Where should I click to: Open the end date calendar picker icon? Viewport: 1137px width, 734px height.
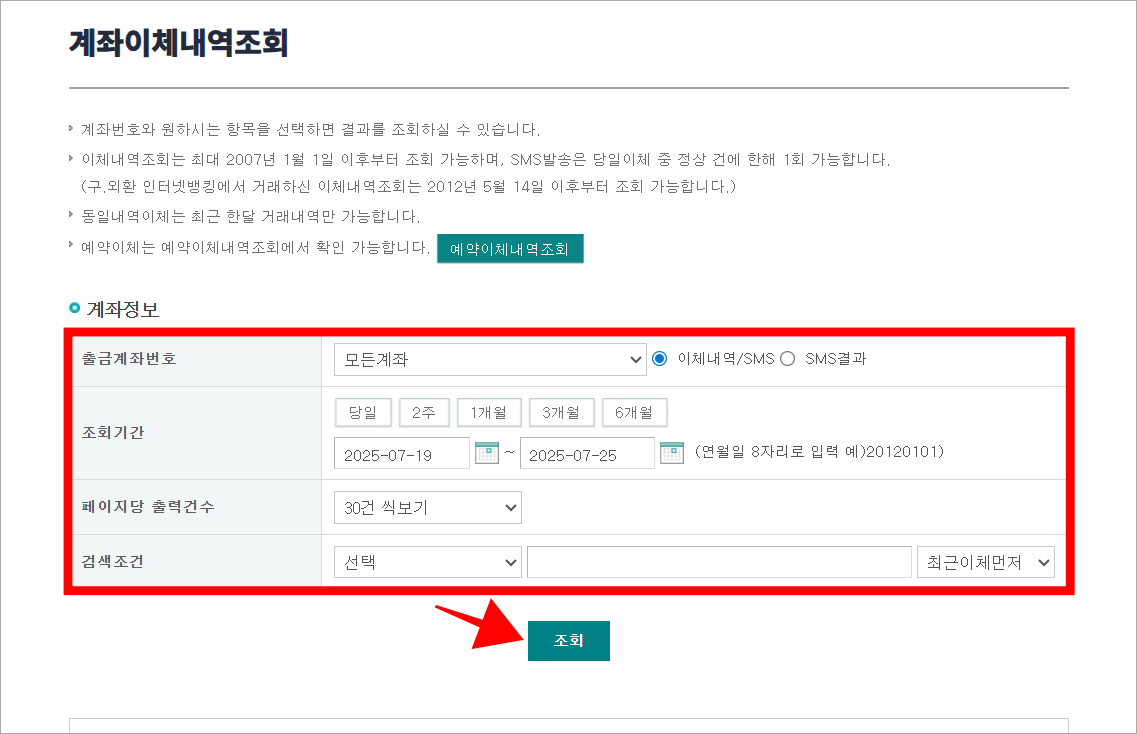[673, 452]
